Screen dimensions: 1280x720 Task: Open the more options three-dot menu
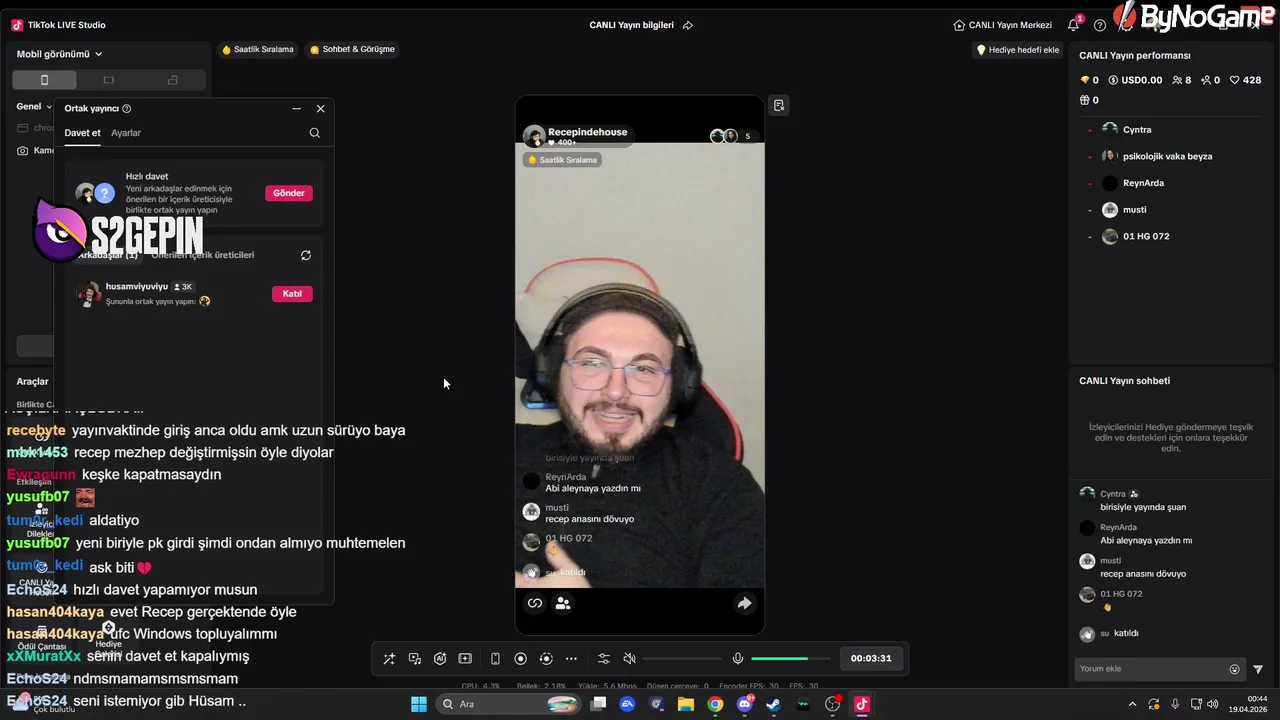(x=571, y=659)
